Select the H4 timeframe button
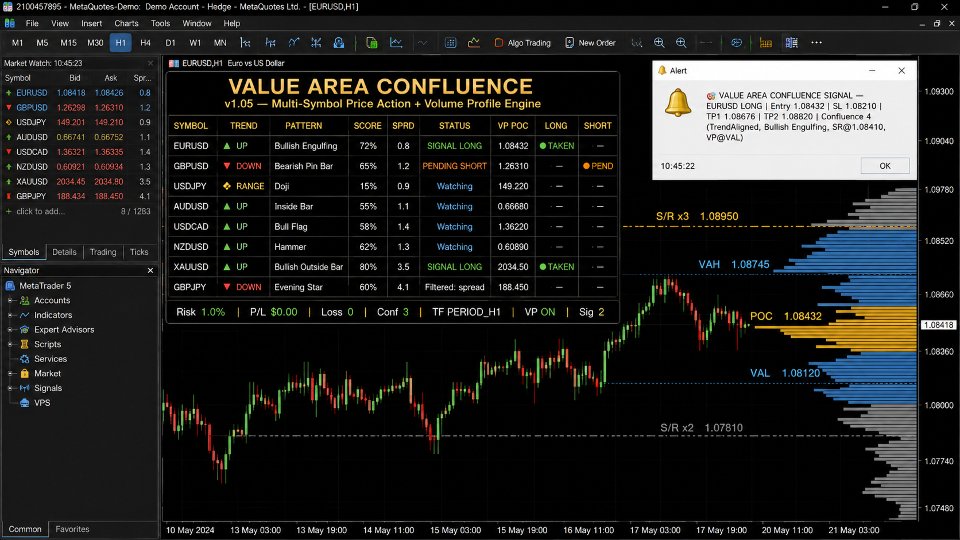960x540 pixels. click(x=145, y=43)
